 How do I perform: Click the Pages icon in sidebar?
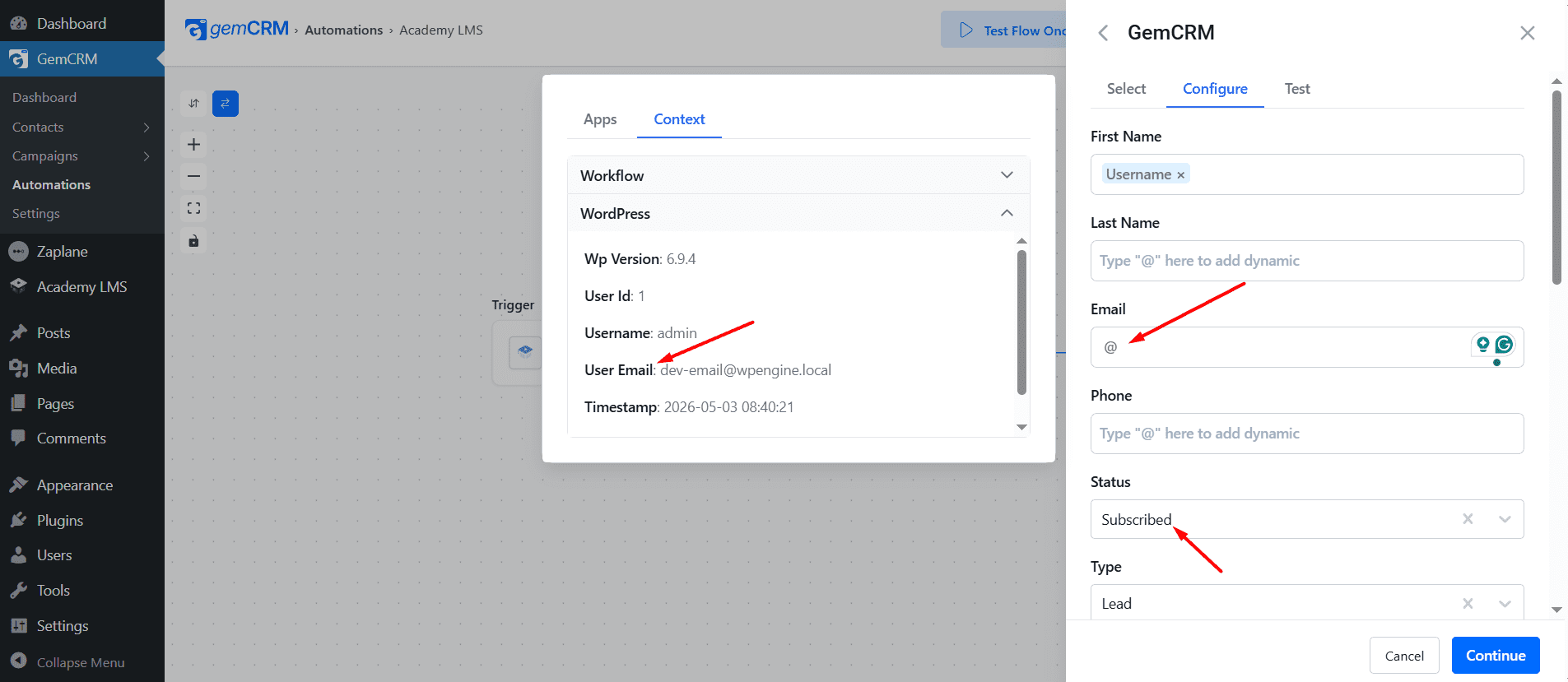[x=18, y=403]
